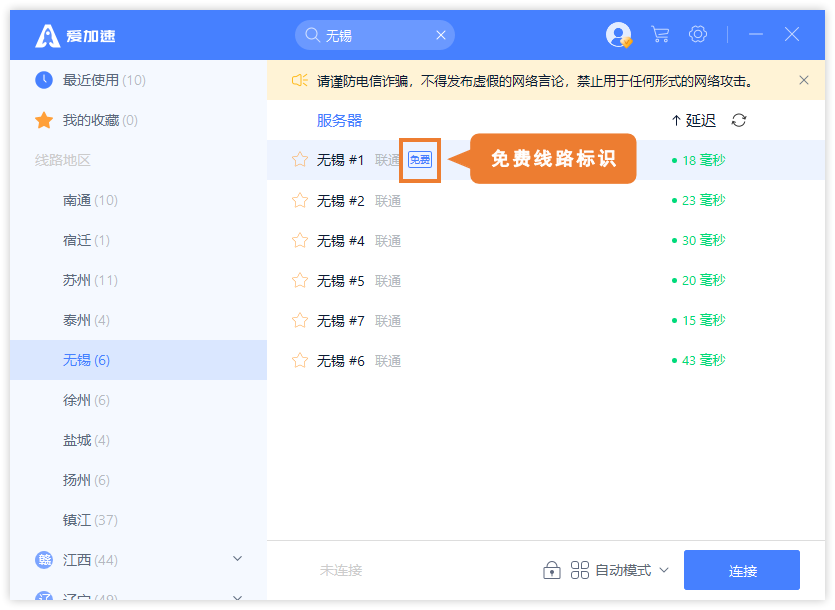Toggle favorite star for 无锡 #5

(x=299, y=280)
